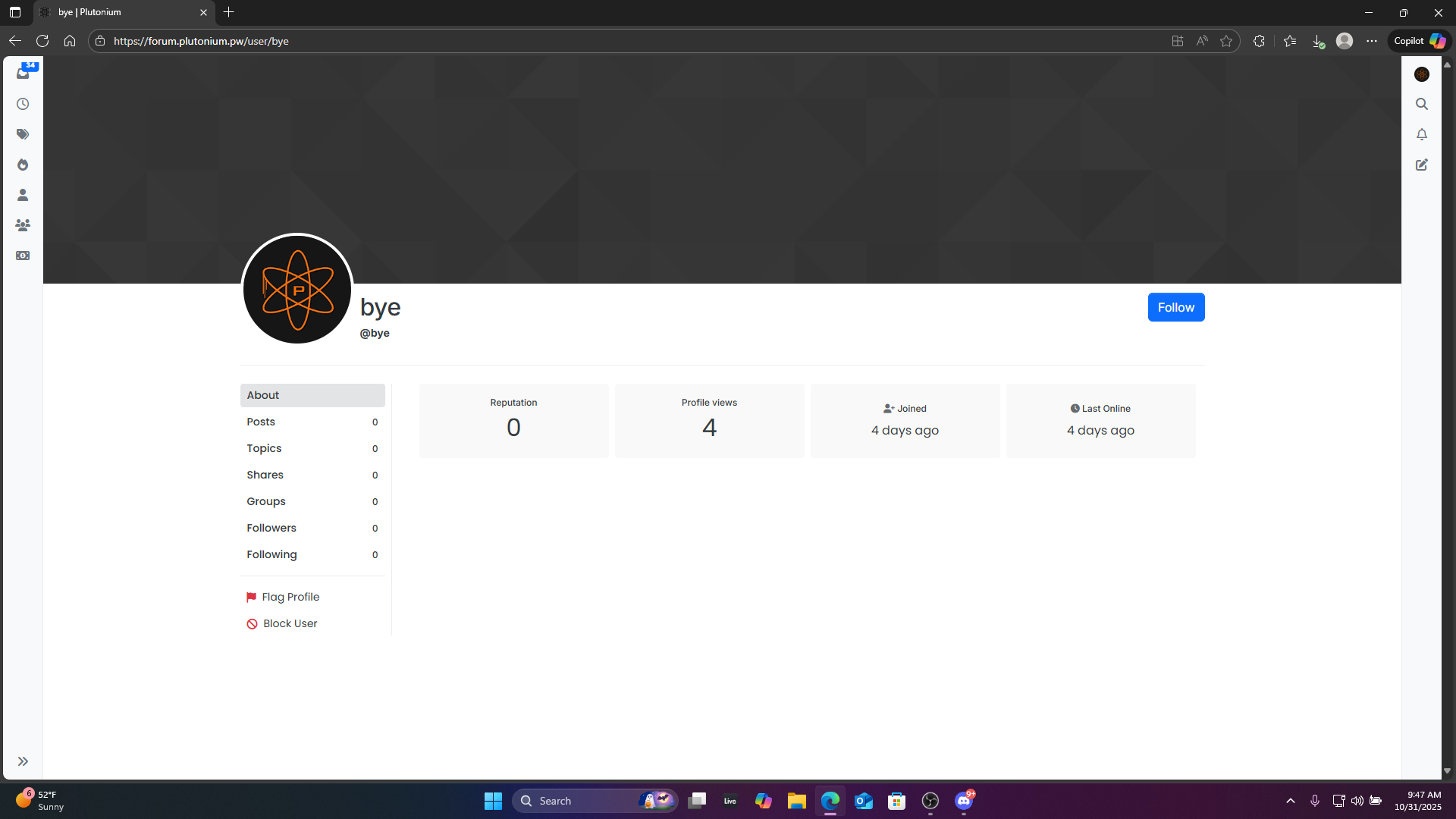Image resolution: width=1456 pixels, height=819 pixels.
Task: Open the unread inbox icon in sidebar
Action: pyautogui.click(x=23, y=73)
